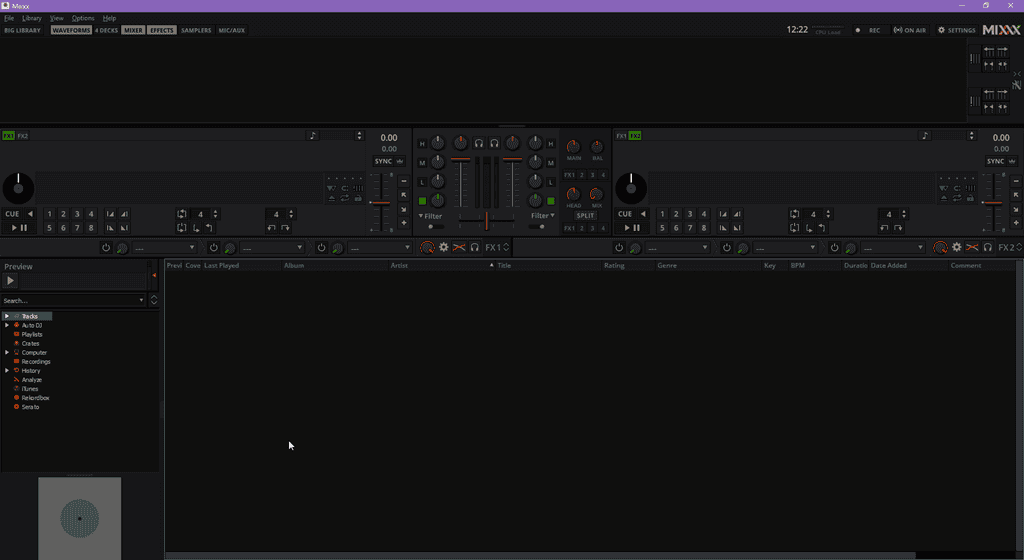Screen dimensions: 1024x560
Task: Select Rekordbox in library sidebar
Action: point(35,397)
